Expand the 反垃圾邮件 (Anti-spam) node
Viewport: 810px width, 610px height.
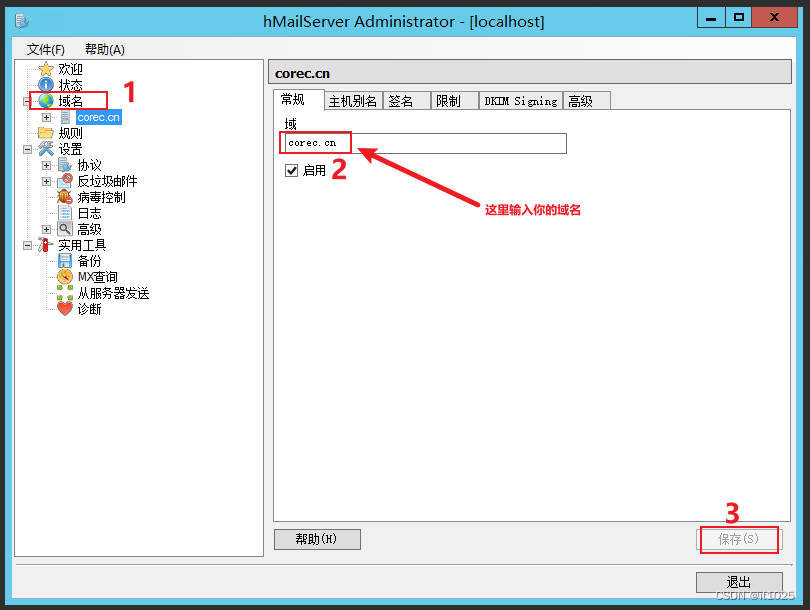click(46, 182)
